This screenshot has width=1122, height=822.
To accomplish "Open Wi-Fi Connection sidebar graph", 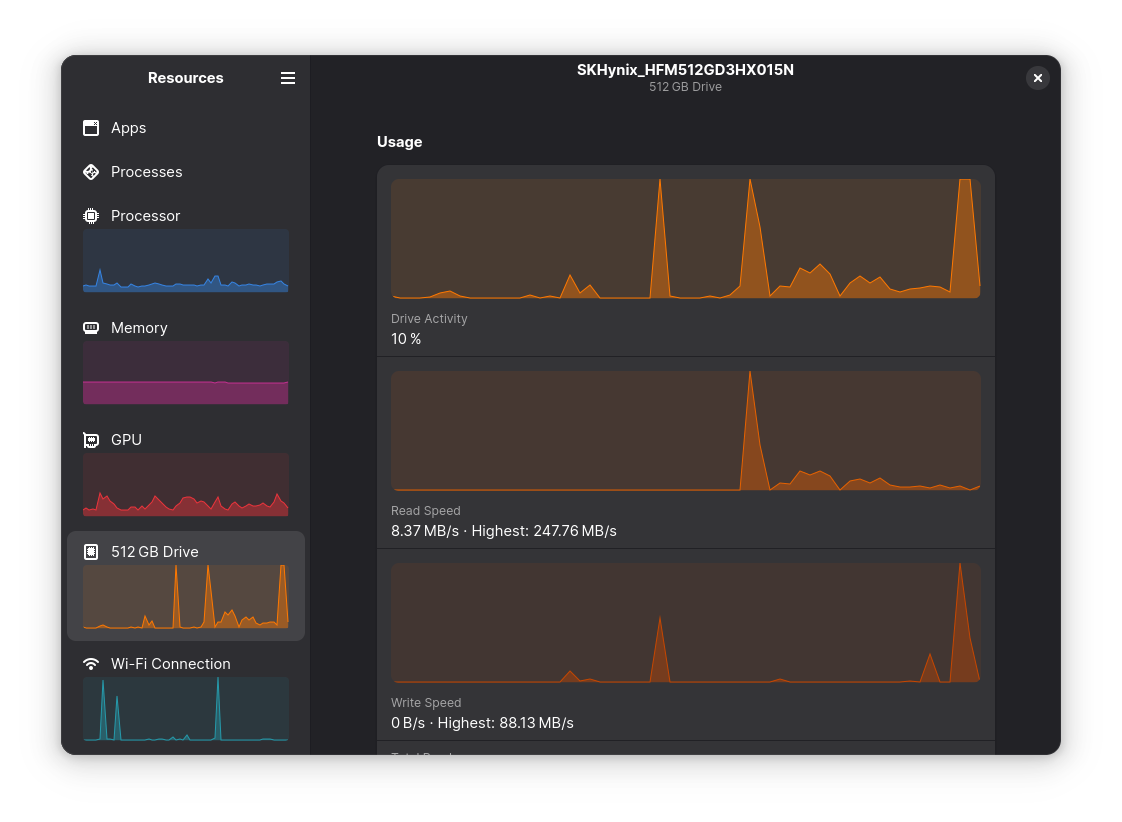I will click(x=186, y=709).
